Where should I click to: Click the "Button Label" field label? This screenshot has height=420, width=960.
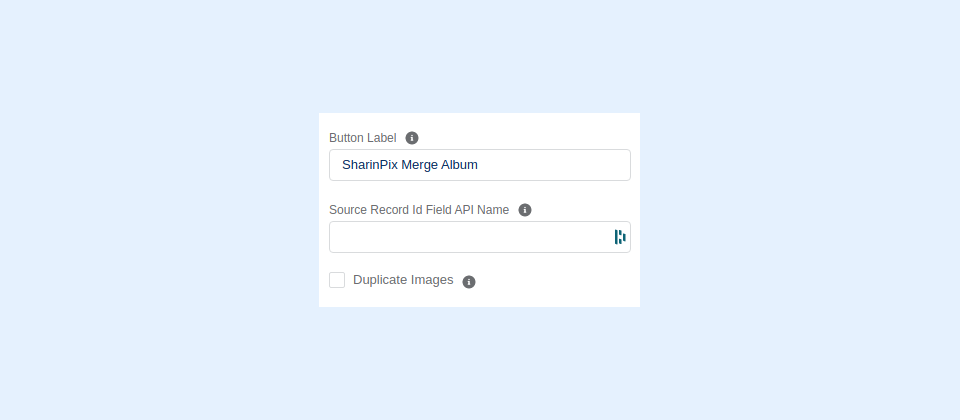363,138
